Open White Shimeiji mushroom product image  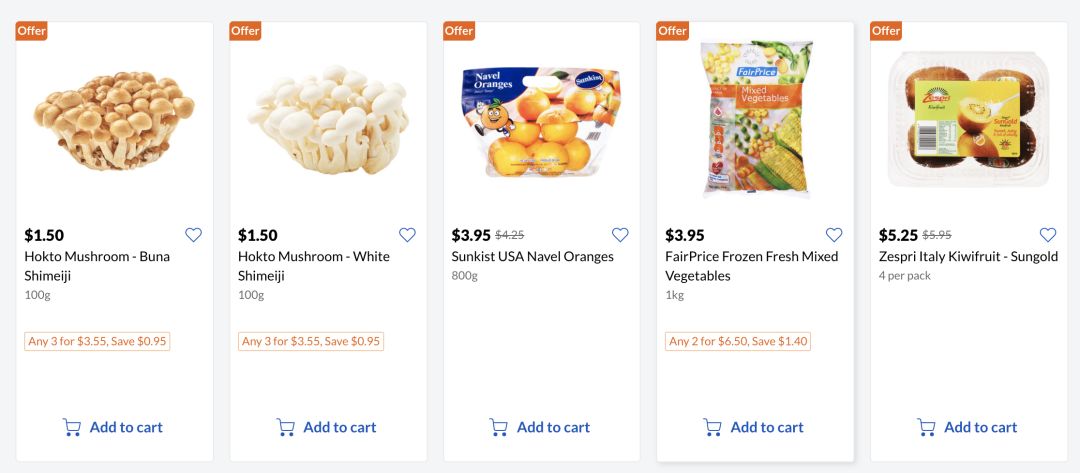coord(328,120)
